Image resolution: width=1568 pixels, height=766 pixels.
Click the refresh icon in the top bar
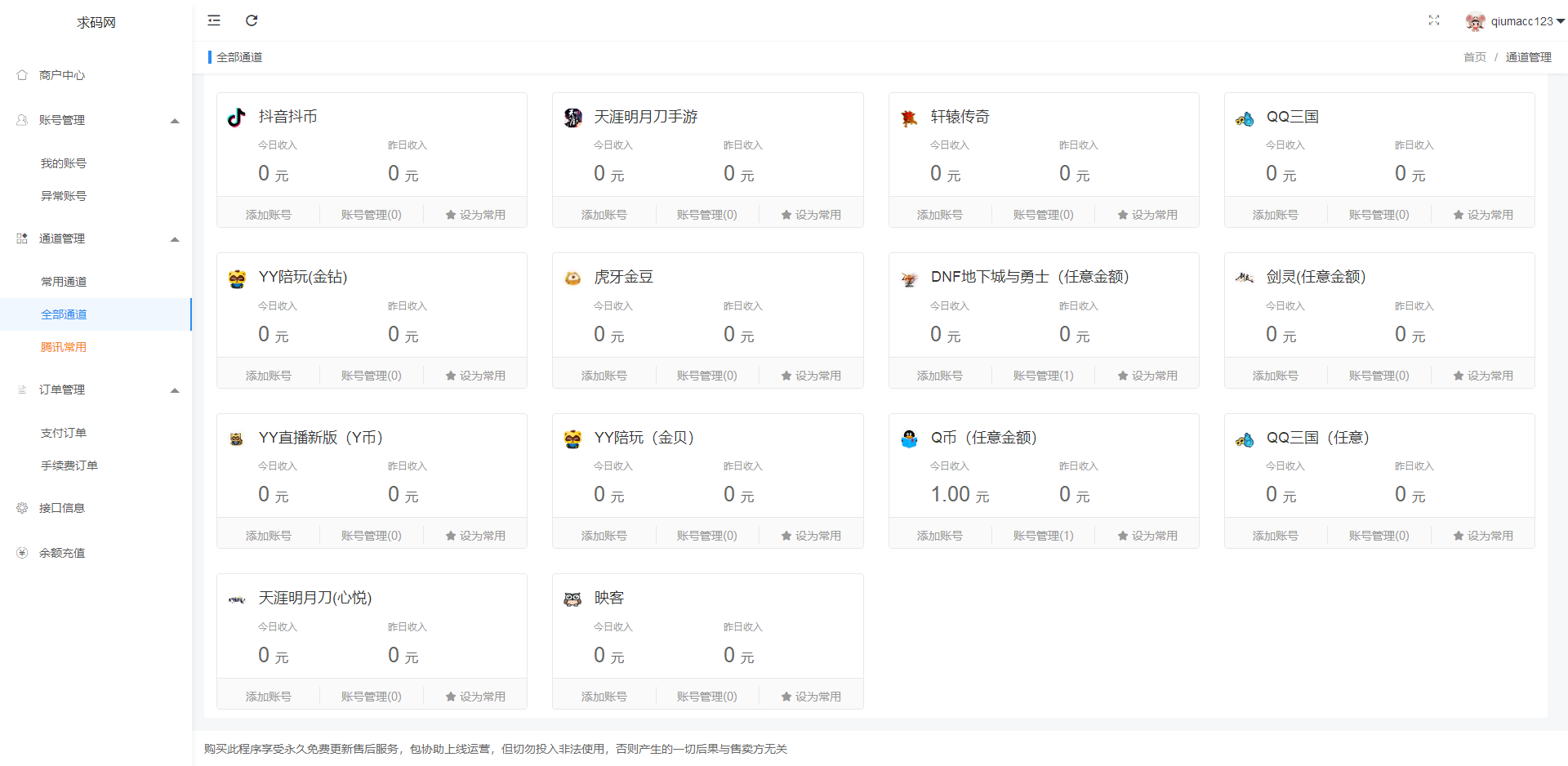click(252, 20)
